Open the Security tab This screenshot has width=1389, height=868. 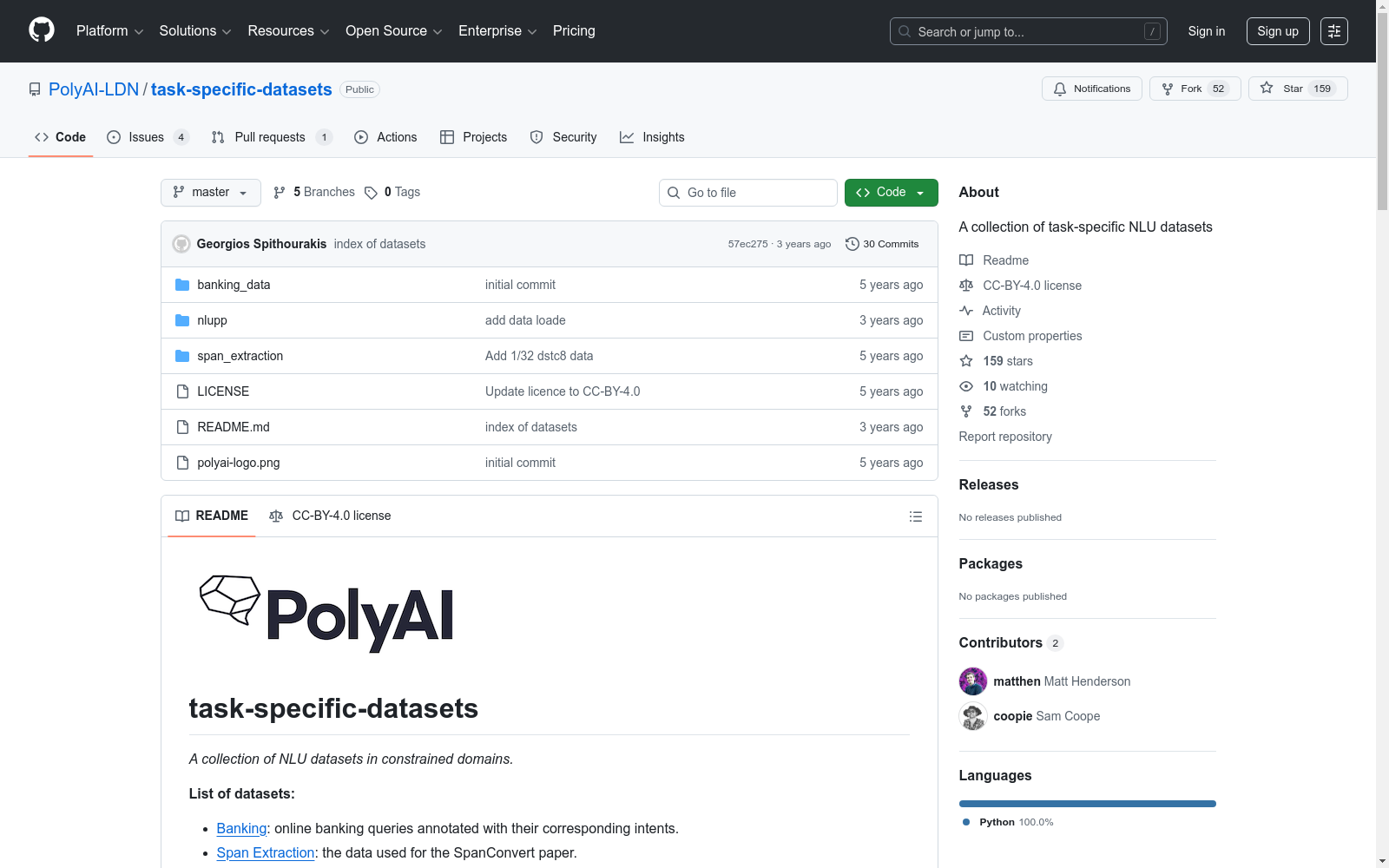click(x=563, y=137)
